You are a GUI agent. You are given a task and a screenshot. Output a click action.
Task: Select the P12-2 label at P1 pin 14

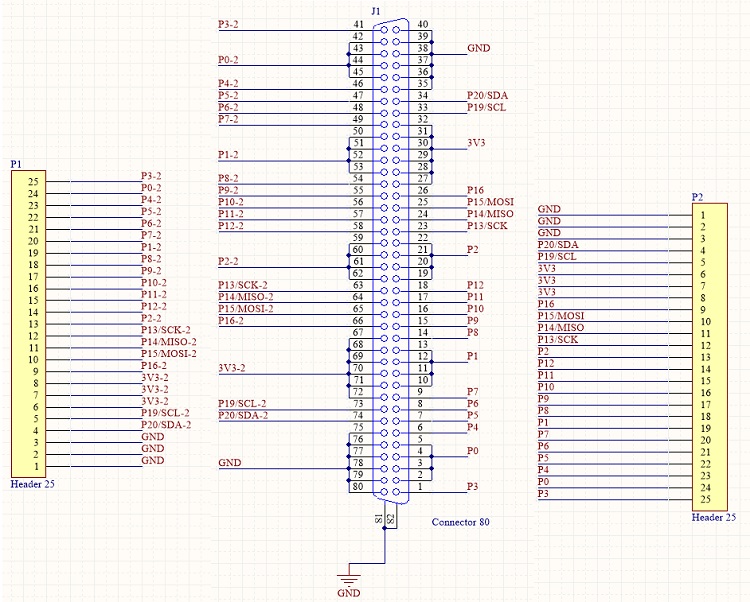point(154,306)
